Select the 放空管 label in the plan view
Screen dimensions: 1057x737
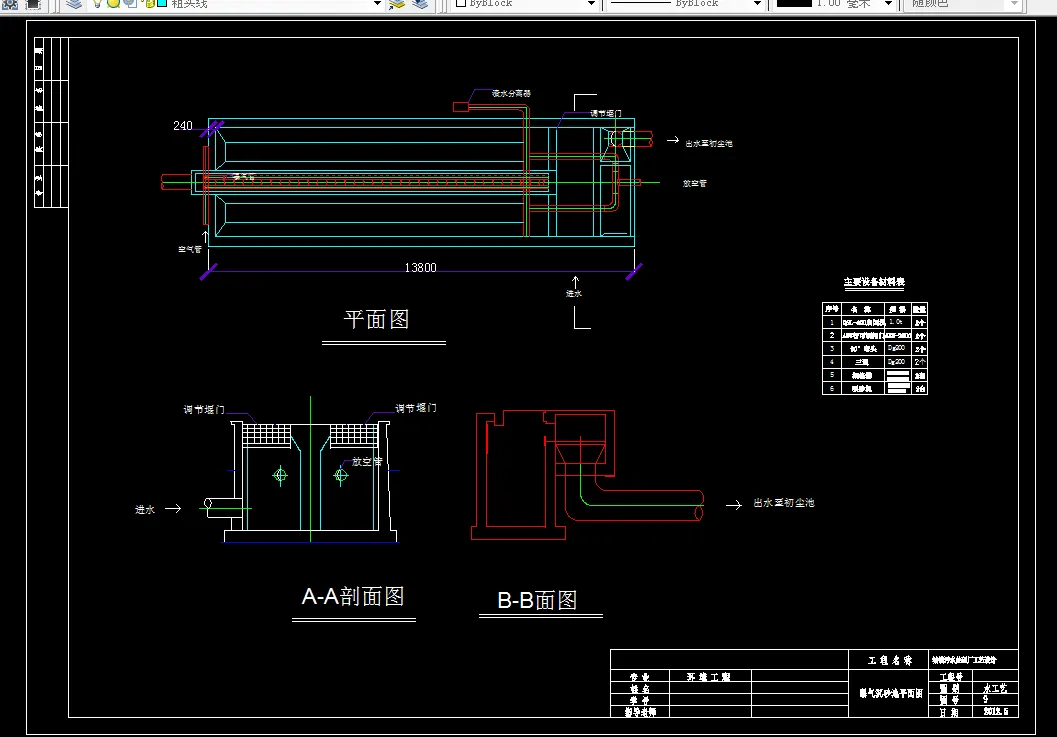[694, 183]
